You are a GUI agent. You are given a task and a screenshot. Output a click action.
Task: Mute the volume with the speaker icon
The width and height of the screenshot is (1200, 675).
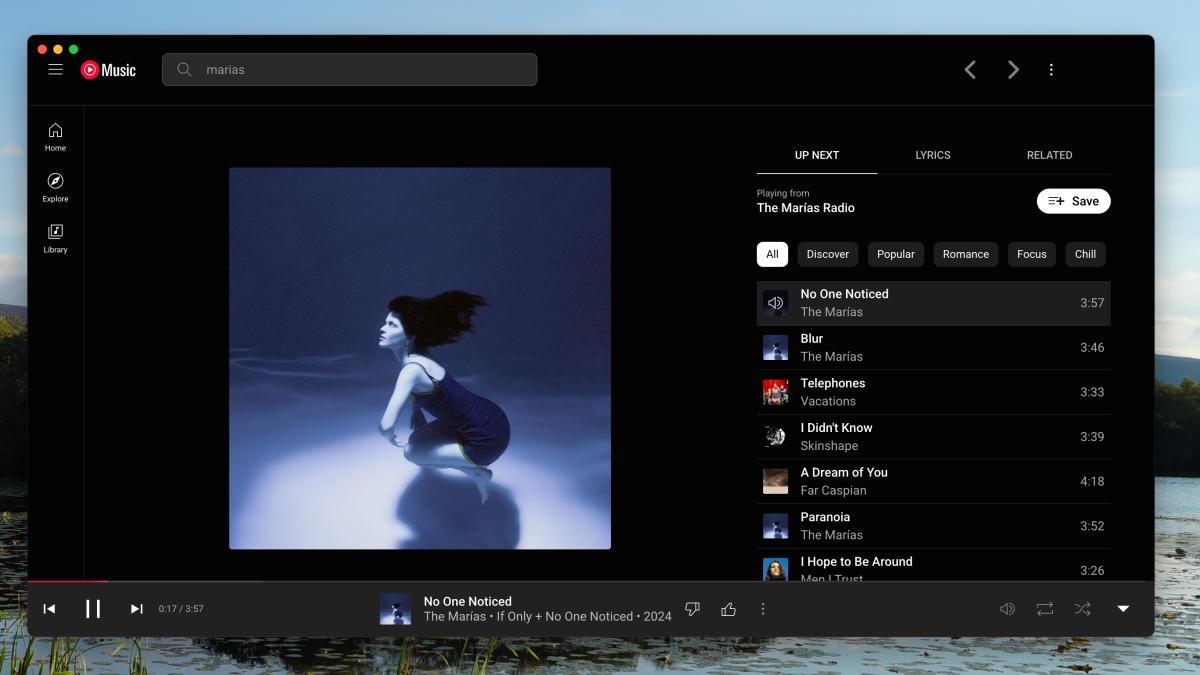coord(1007,609)
